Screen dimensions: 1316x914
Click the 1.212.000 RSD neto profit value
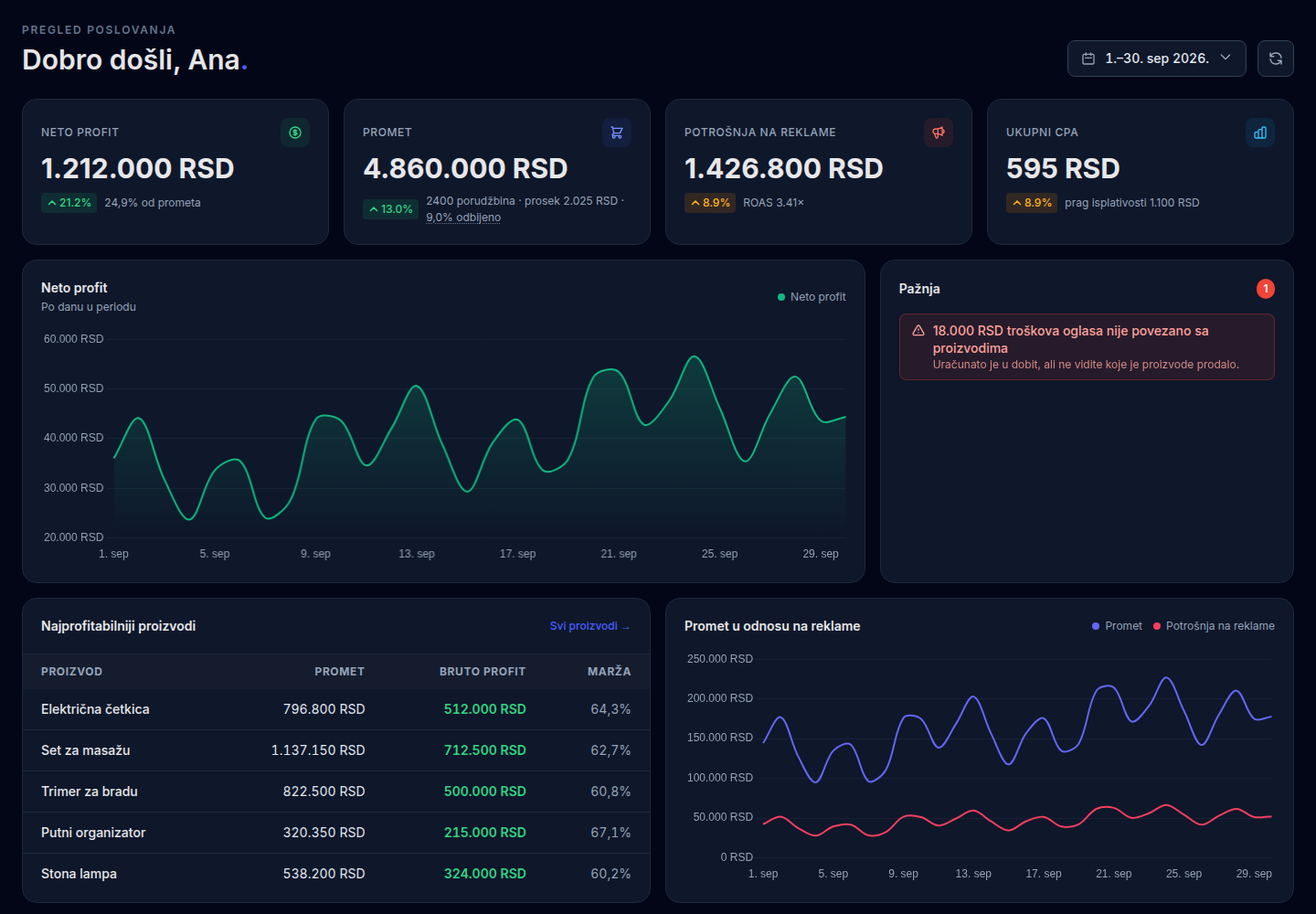click(138, 169)
